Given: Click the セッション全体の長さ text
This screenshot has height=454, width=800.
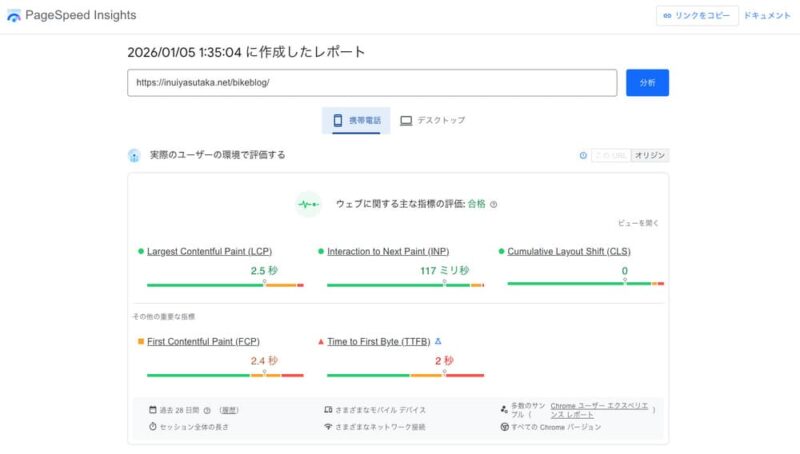Looking at the screenshot, I should point(194,427).
